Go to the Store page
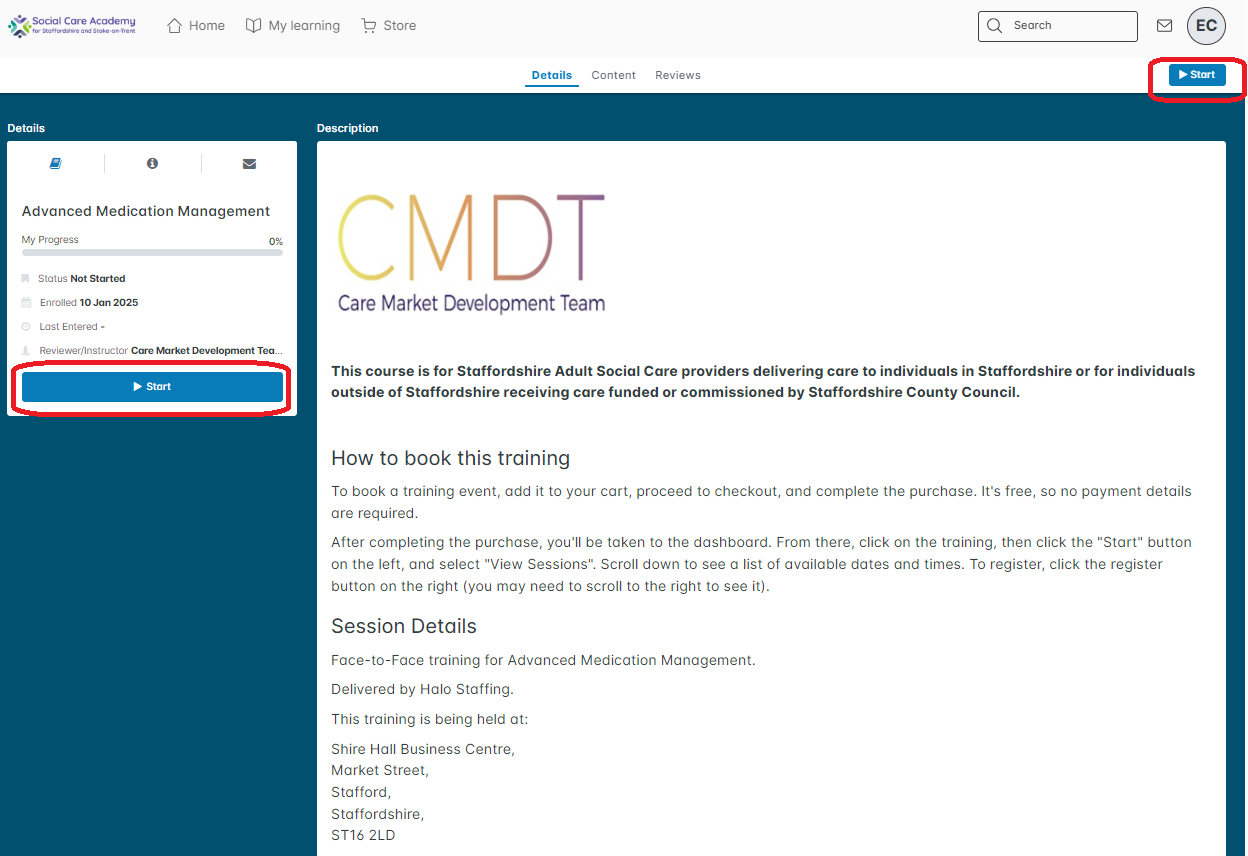 click(389, 26)
